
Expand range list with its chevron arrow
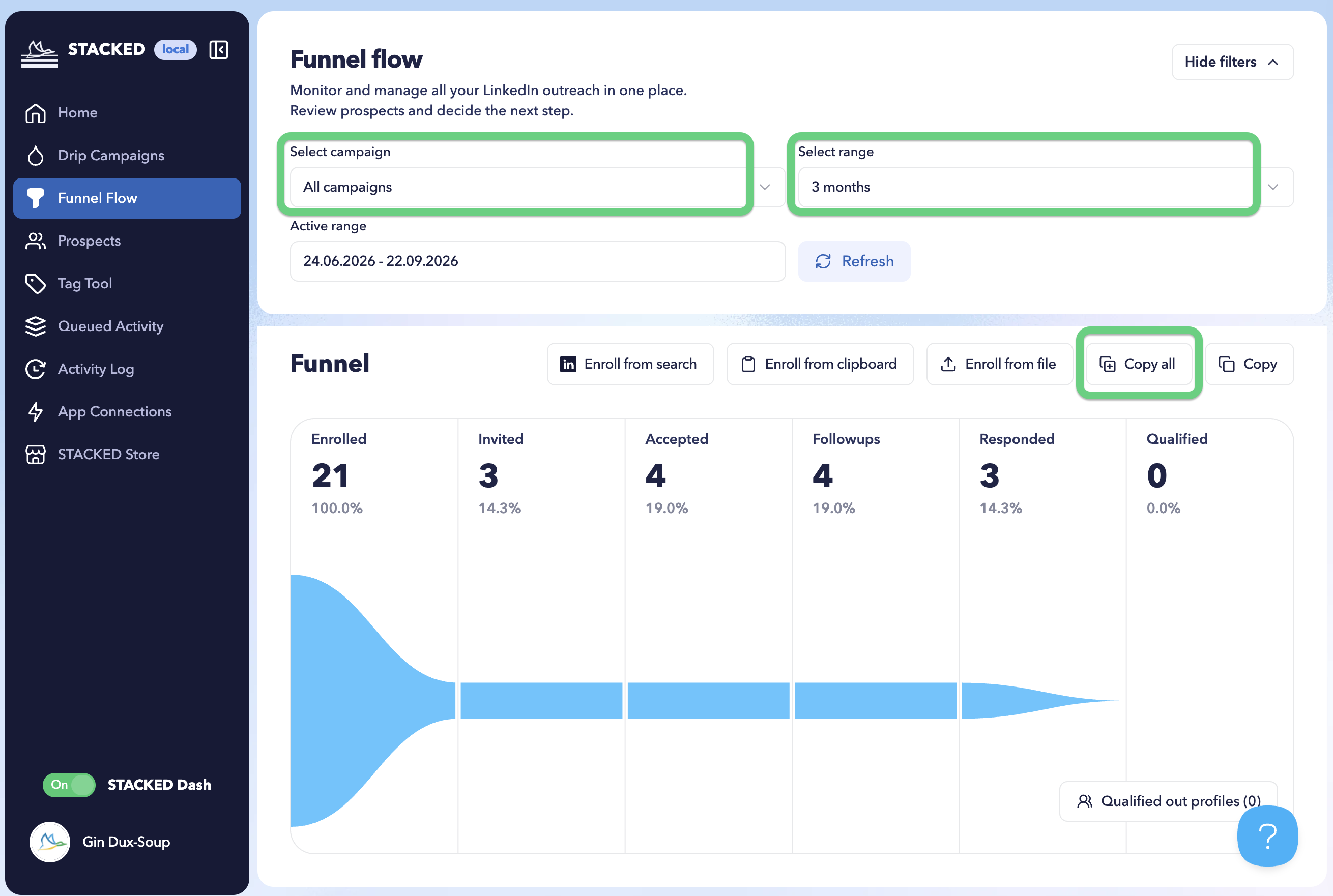(x=1273, y=187)
